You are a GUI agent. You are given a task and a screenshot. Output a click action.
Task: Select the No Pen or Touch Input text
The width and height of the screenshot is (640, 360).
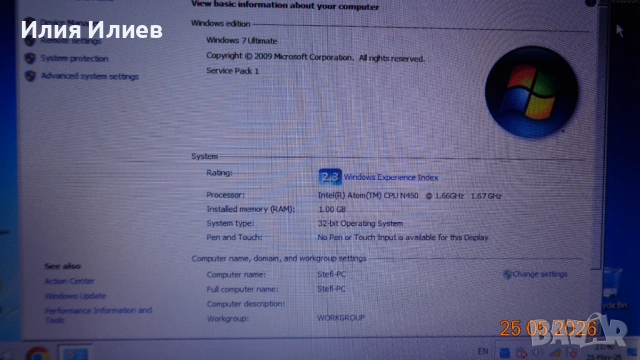[x=403, y=238]
